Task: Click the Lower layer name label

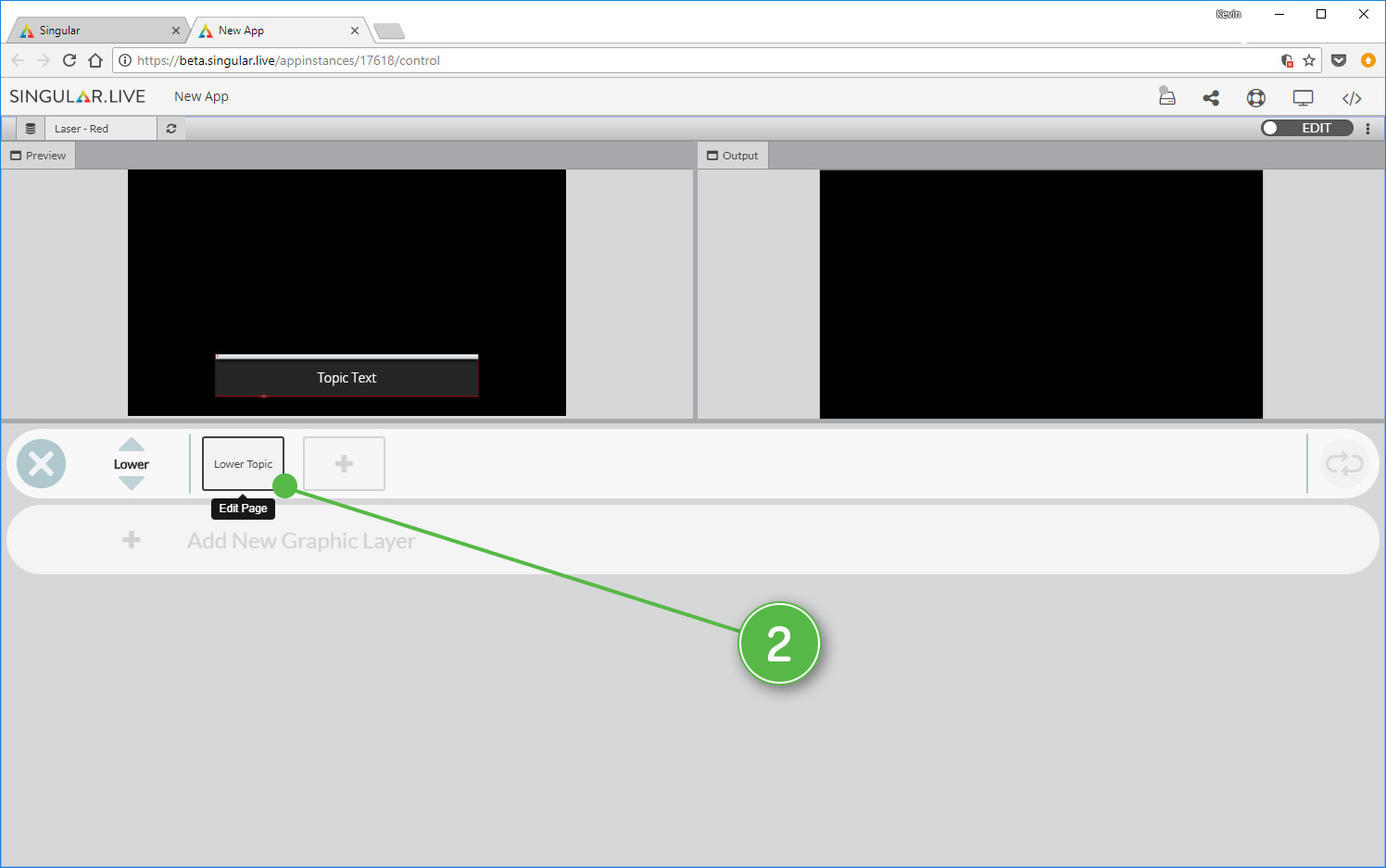Action: [132, 464]
